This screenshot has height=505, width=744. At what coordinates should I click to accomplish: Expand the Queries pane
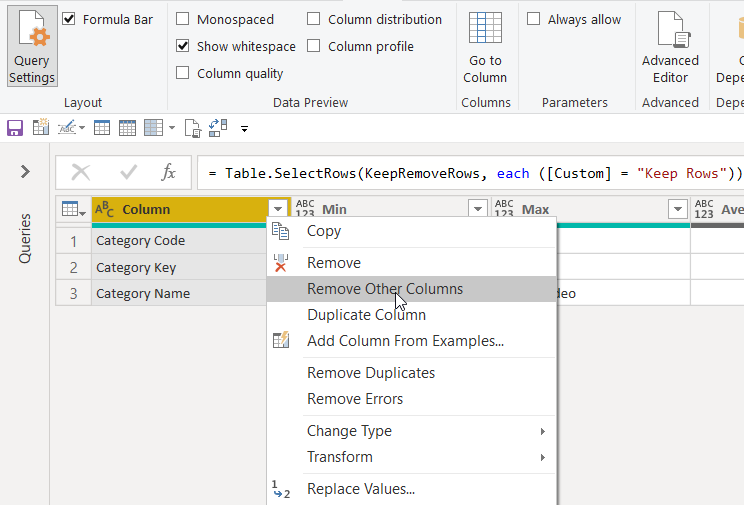[25, 172]
